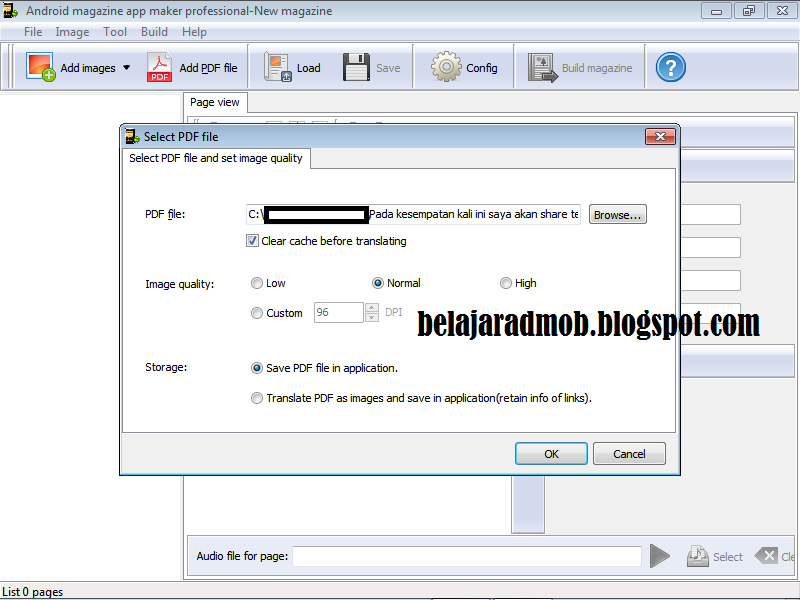The image size is (800, 600).
Task: Click the OK button
Action: (551, 454)
